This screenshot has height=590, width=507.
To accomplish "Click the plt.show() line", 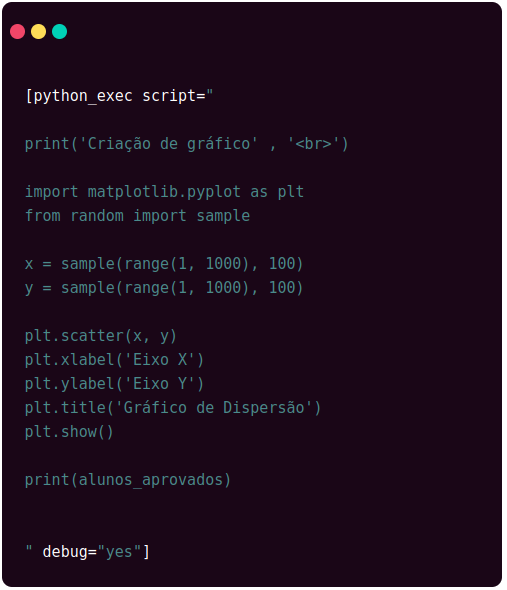I will [69, 432].
